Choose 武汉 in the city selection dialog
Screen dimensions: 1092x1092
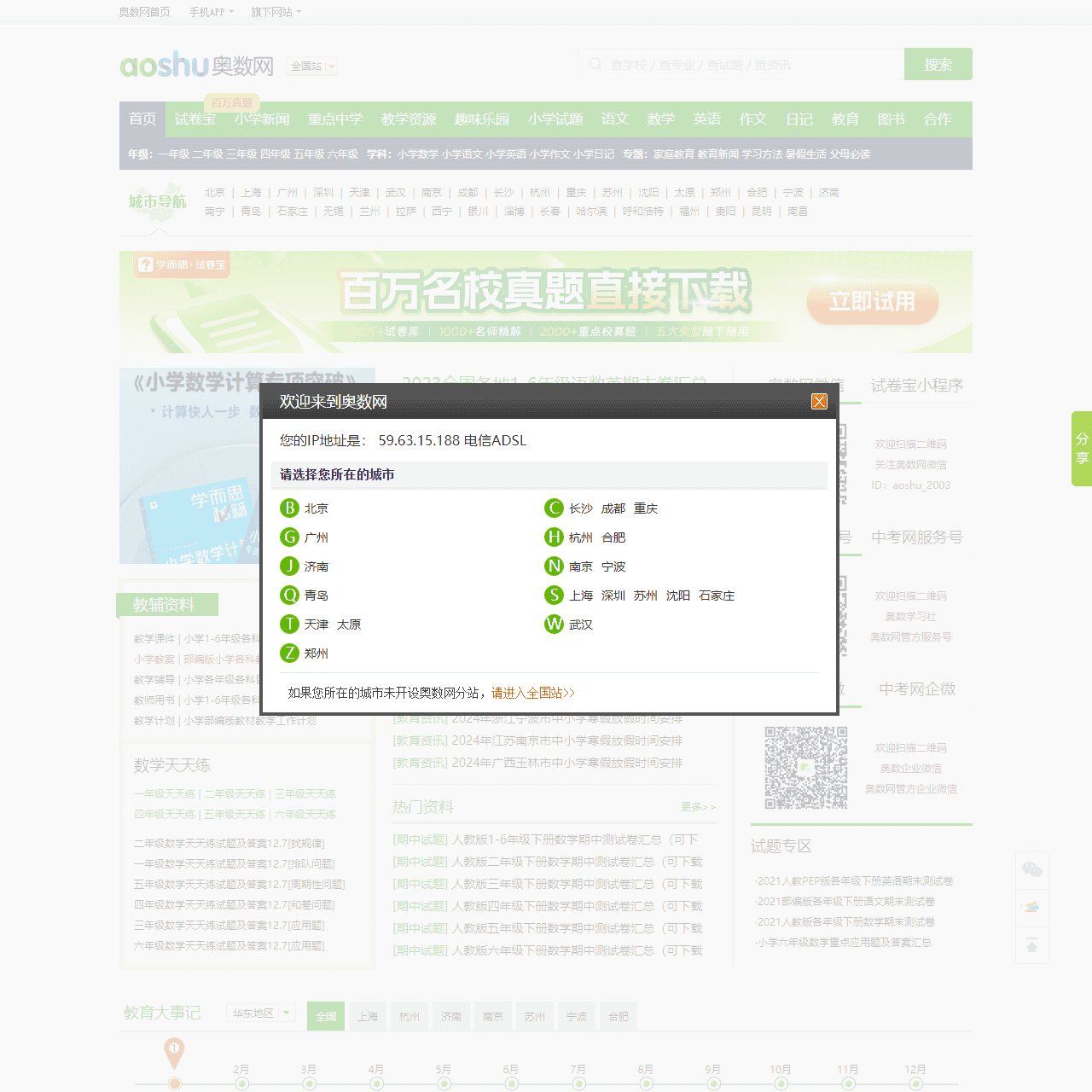(x=581, y=624)
